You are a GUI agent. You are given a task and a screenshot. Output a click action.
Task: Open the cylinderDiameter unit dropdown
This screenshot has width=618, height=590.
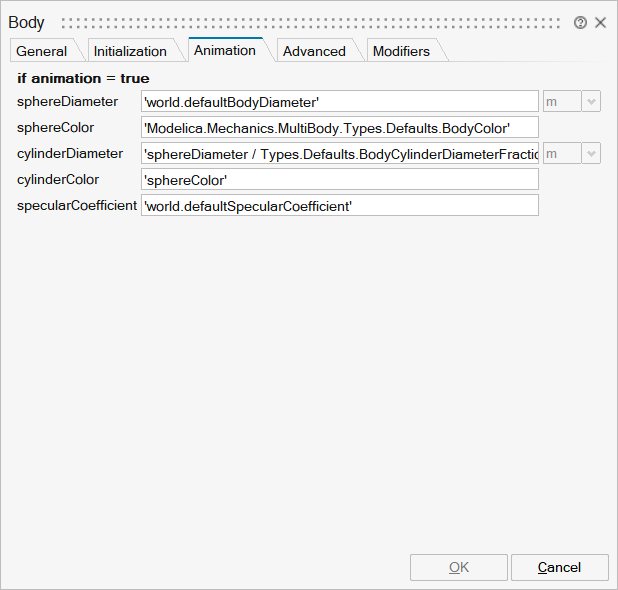coord(590,153)
